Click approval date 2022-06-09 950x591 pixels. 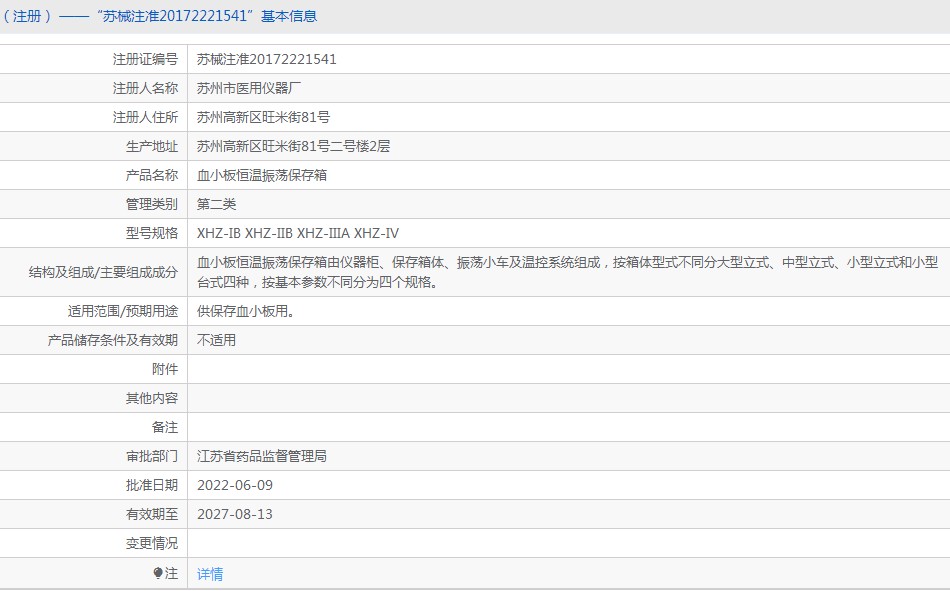pos(235,485)
